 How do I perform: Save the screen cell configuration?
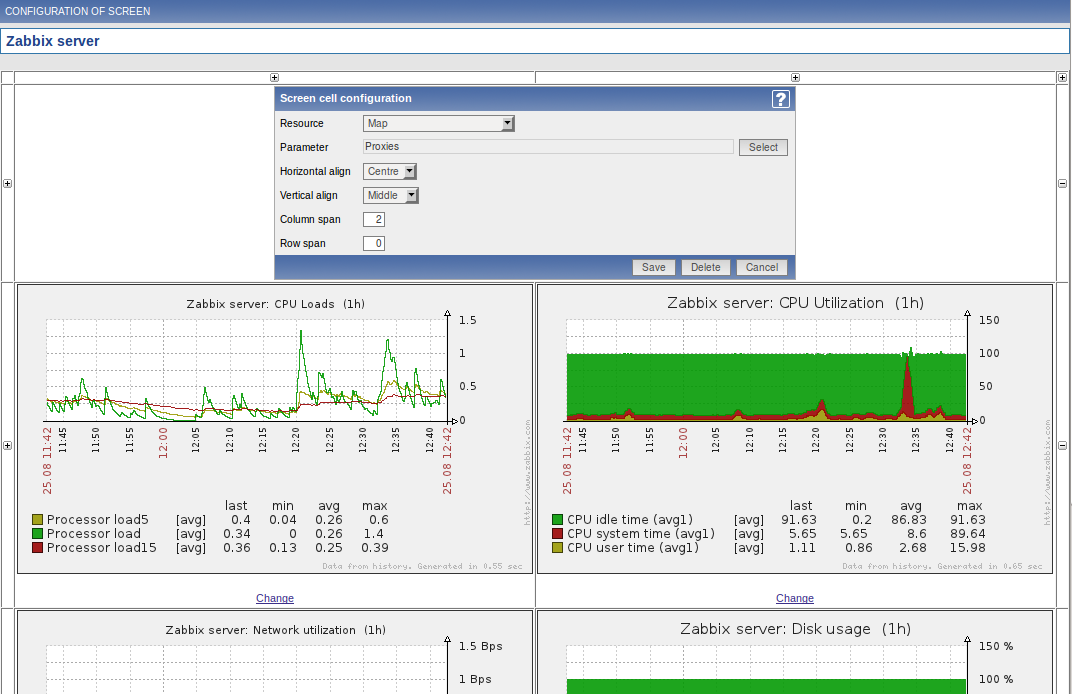tap(654, 267)
